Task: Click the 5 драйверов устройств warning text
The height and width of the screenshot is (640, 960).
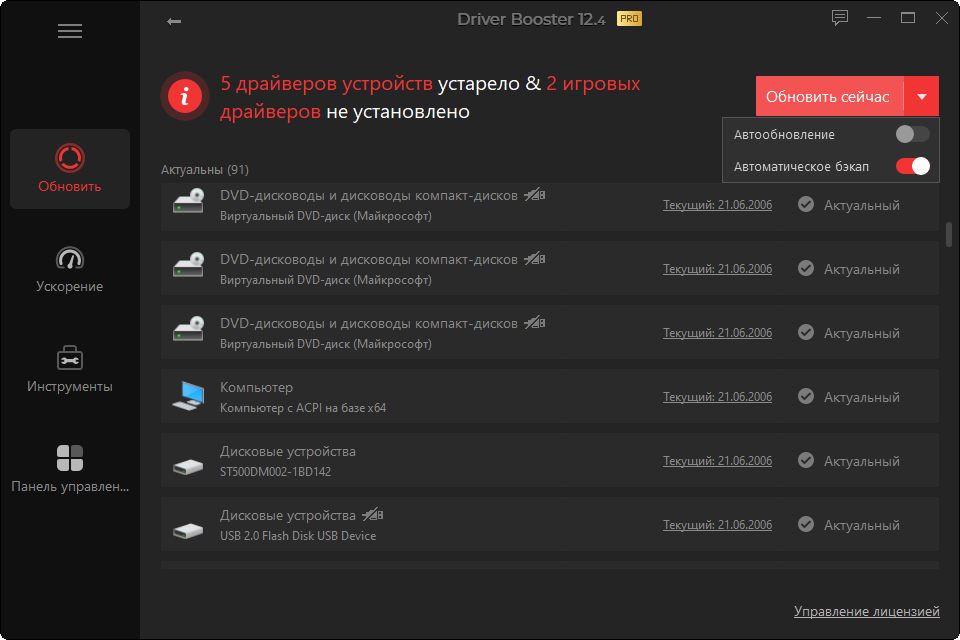Action: (x=326, y=83)
